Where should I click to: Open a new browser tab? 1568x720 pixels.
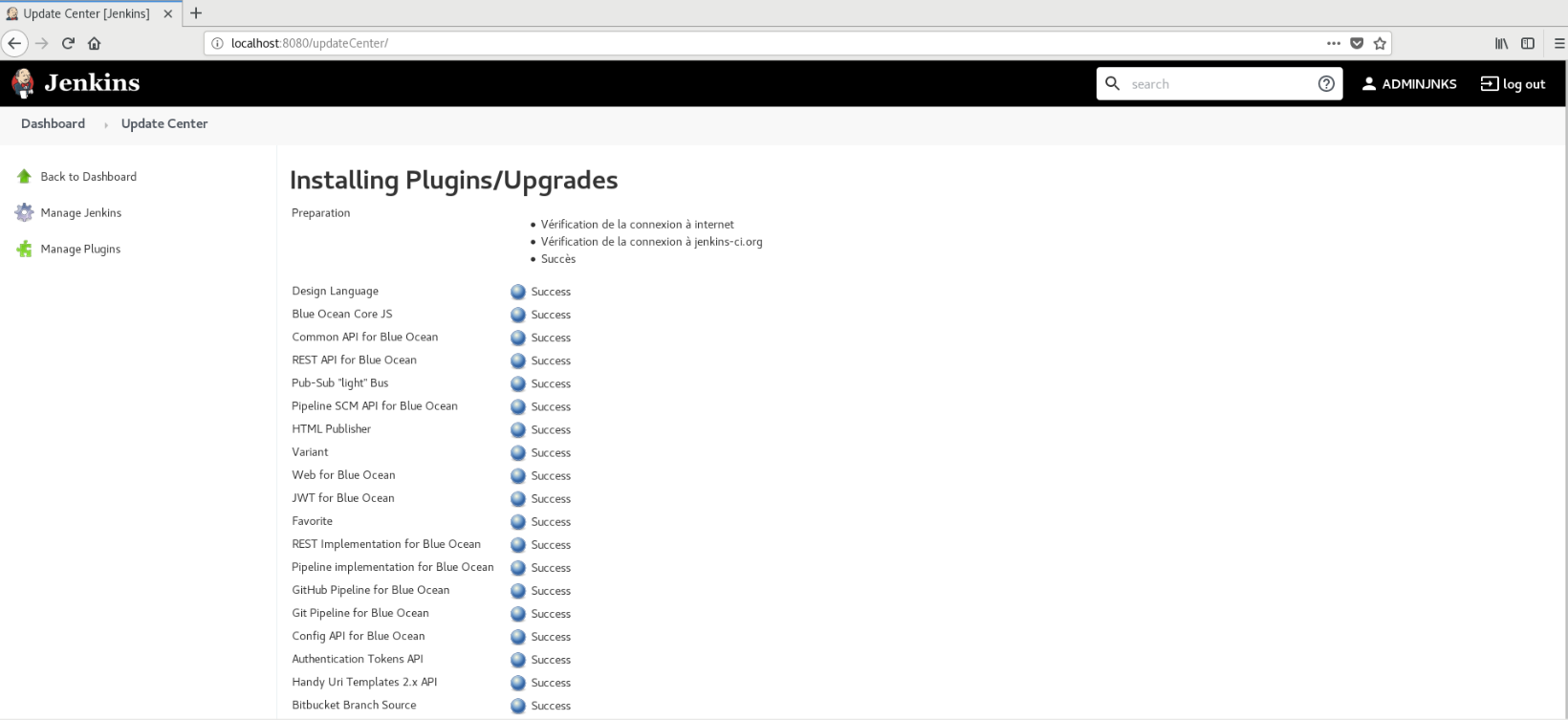pyautogui.click(x=196, y=13)
